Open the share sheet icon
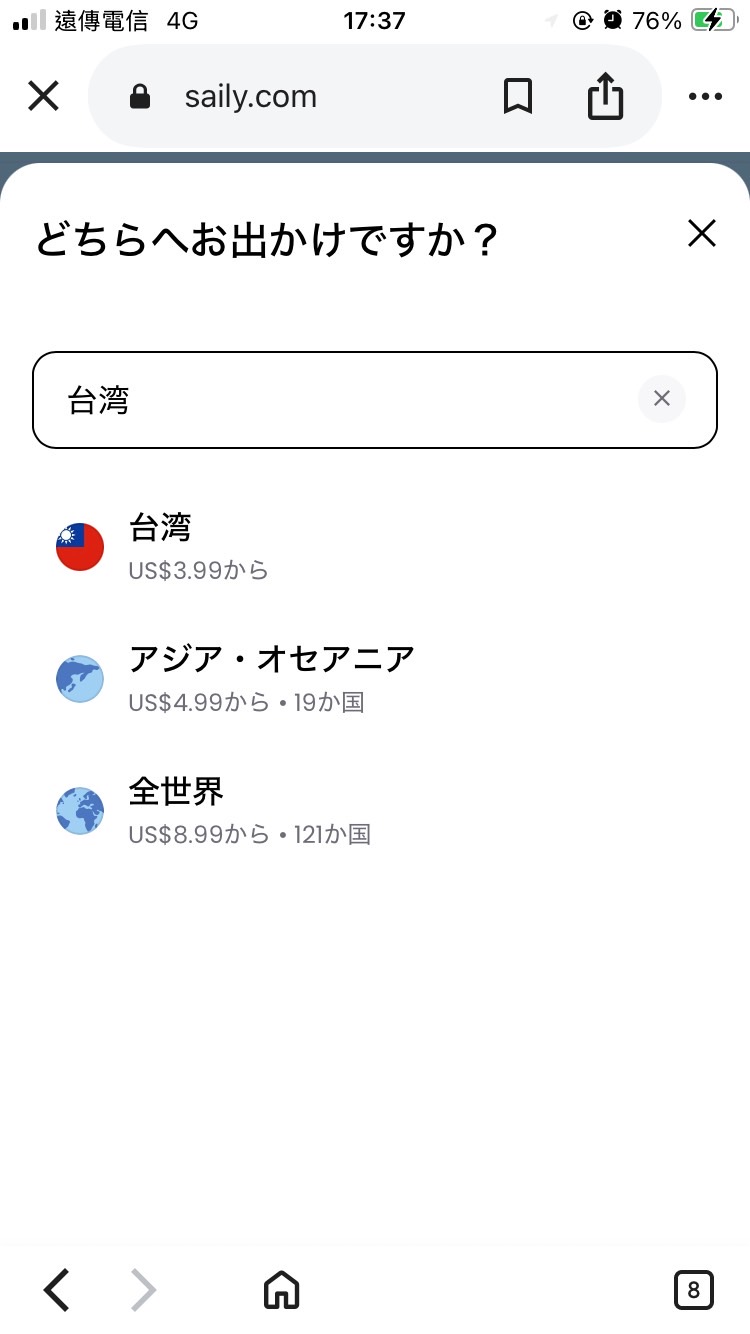 pos(605,97)
